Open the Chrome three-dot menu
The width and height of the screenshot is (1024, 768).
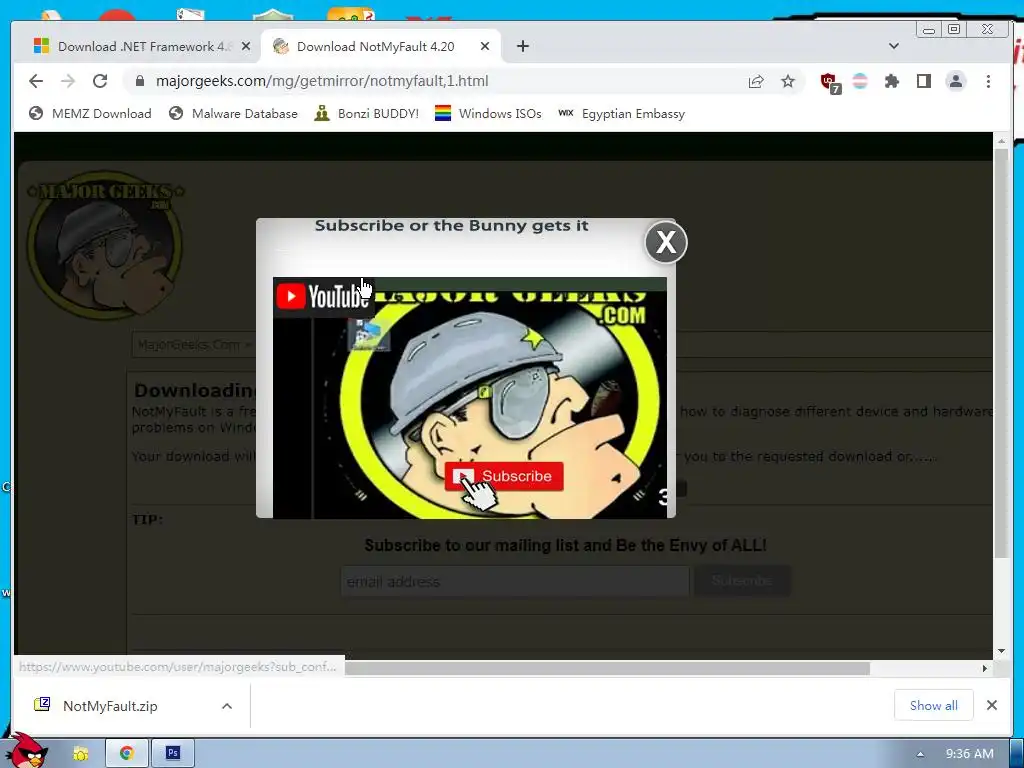[x=988, y=81]
